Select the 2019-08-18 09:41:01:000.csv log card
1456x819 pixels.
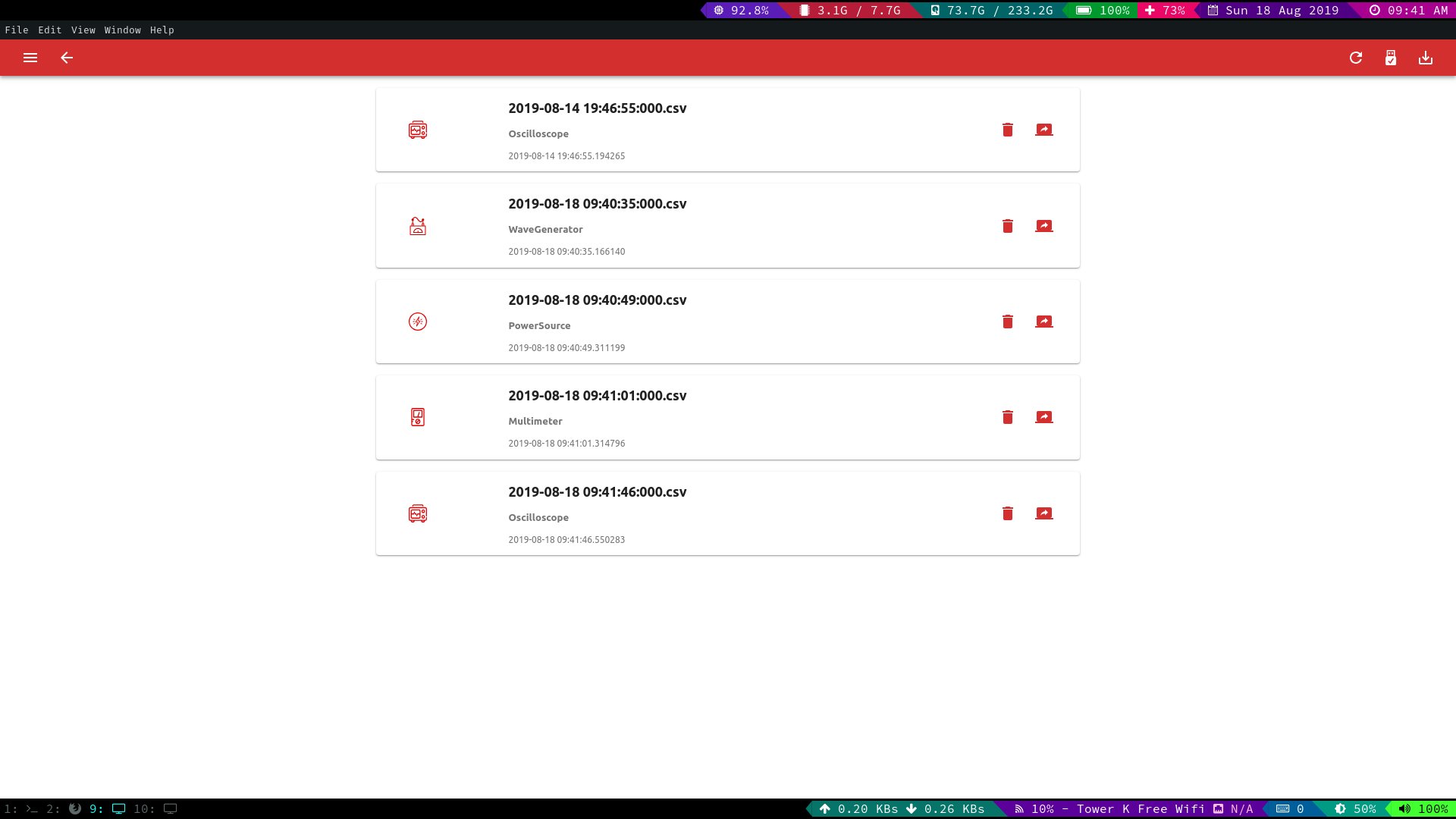coord(758,418)
